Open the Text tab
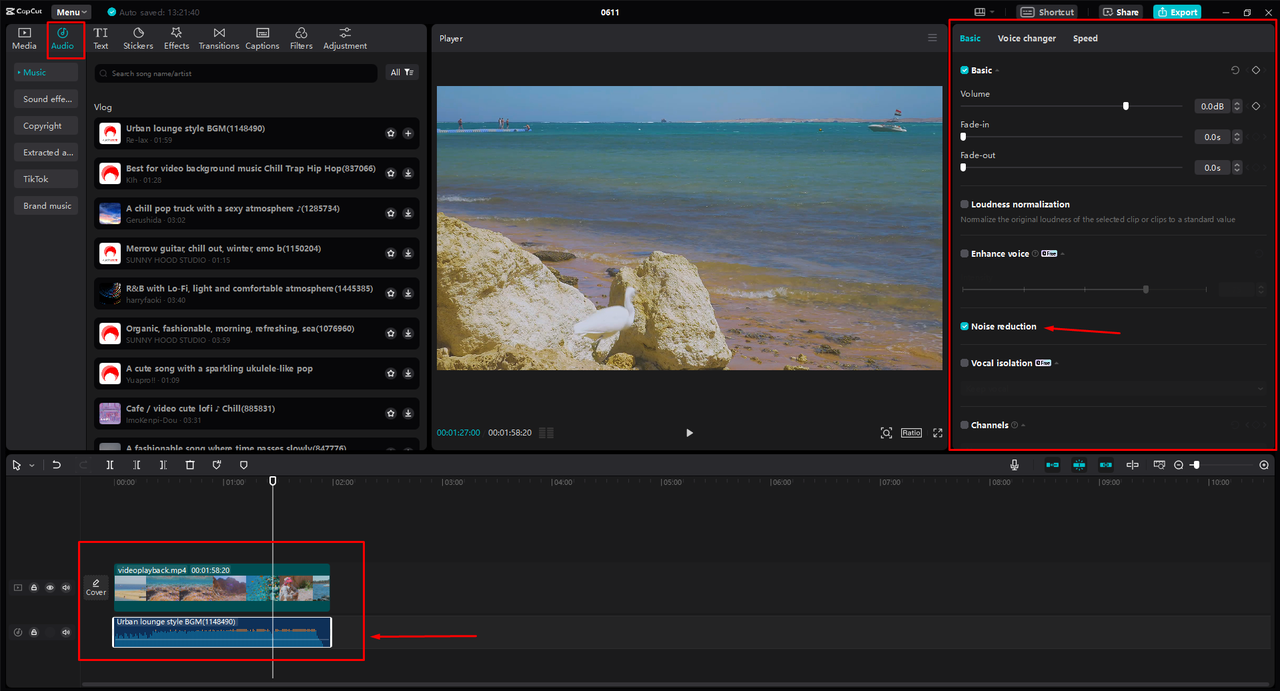The width and height of the screenshot is (1280, 691). point(101,39)
